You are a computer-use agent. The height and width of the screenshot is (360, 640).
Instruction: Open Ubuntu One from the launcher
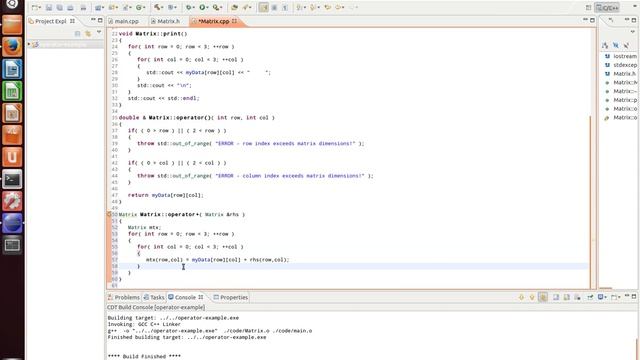tap(12, 157)
